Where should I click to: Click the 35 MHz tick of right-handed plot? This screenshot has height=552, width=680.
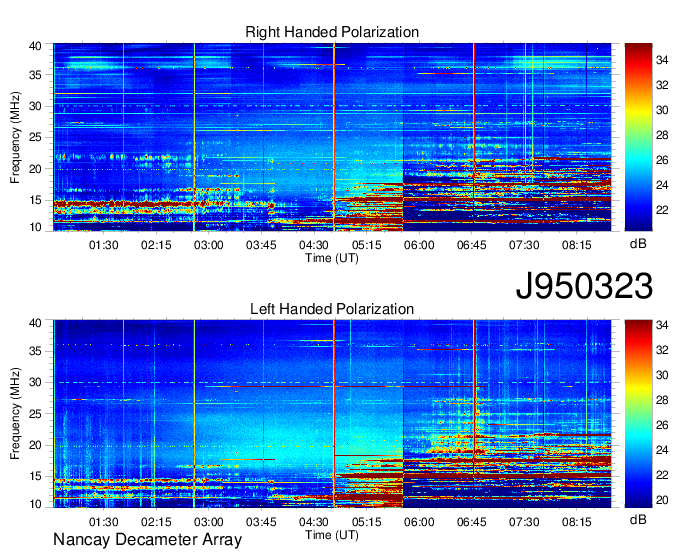click(36, 75)
